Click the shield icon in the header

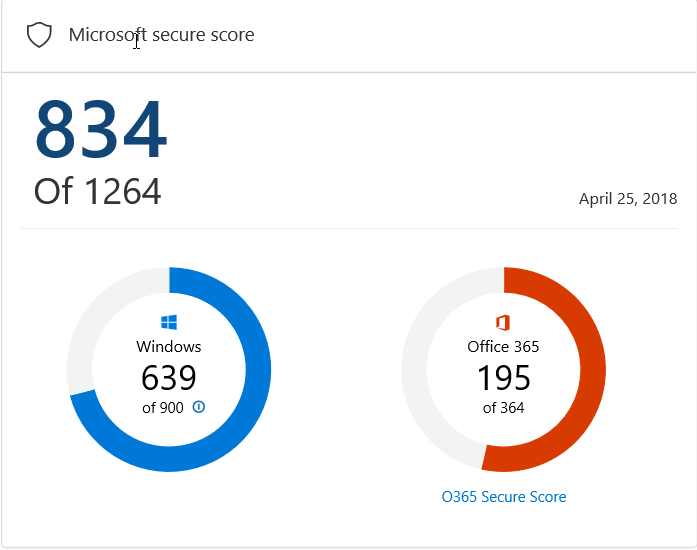pos(39,36)
